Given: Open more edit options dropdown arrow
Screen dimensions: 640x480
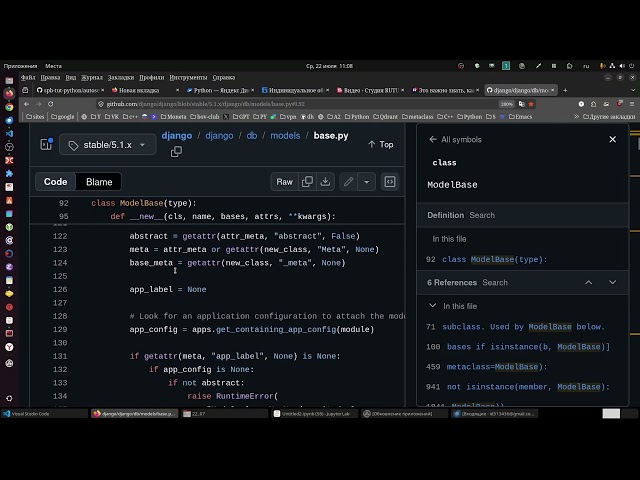Looking at the screenshot, I should point(367,182).
